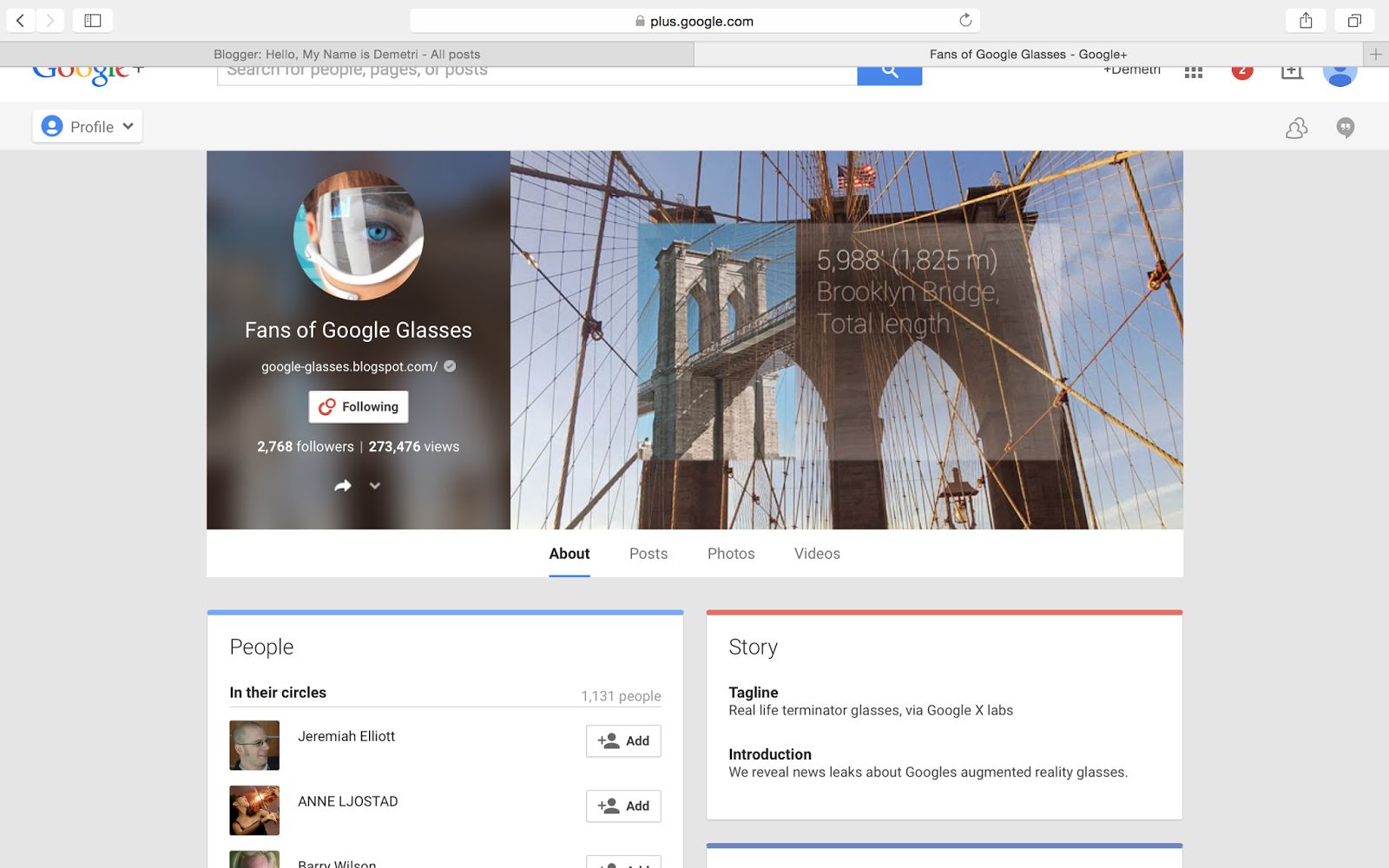Expand the chevron next to share arrow
The width and height of the screenshot is (1389, 868).
pos(375,486)
